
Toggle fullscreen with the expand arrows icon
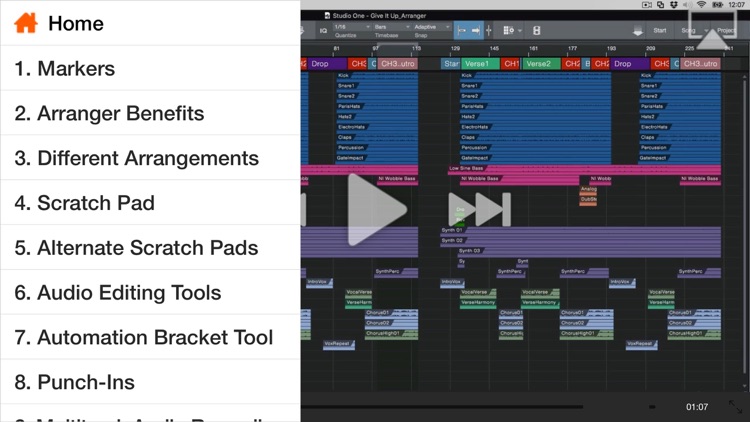(735, 407)
